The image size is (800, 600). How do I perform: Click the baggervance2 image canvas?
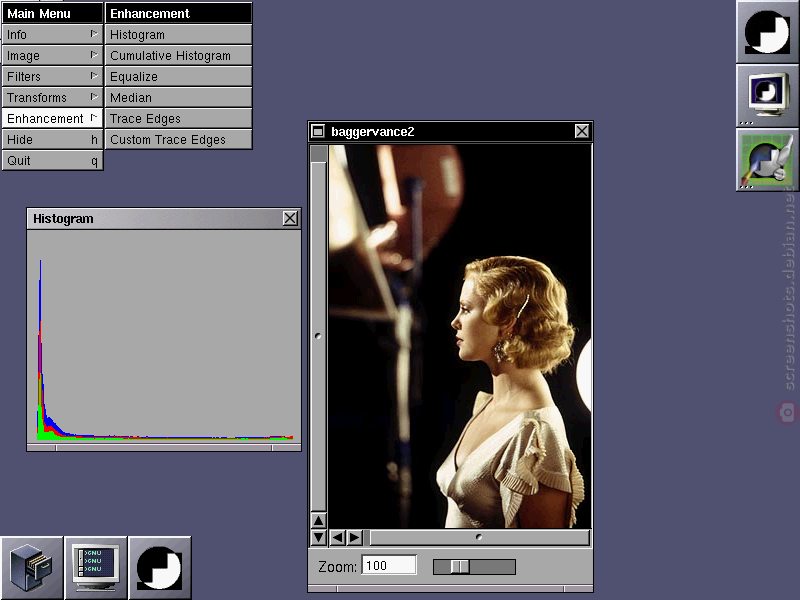(460, 336)
